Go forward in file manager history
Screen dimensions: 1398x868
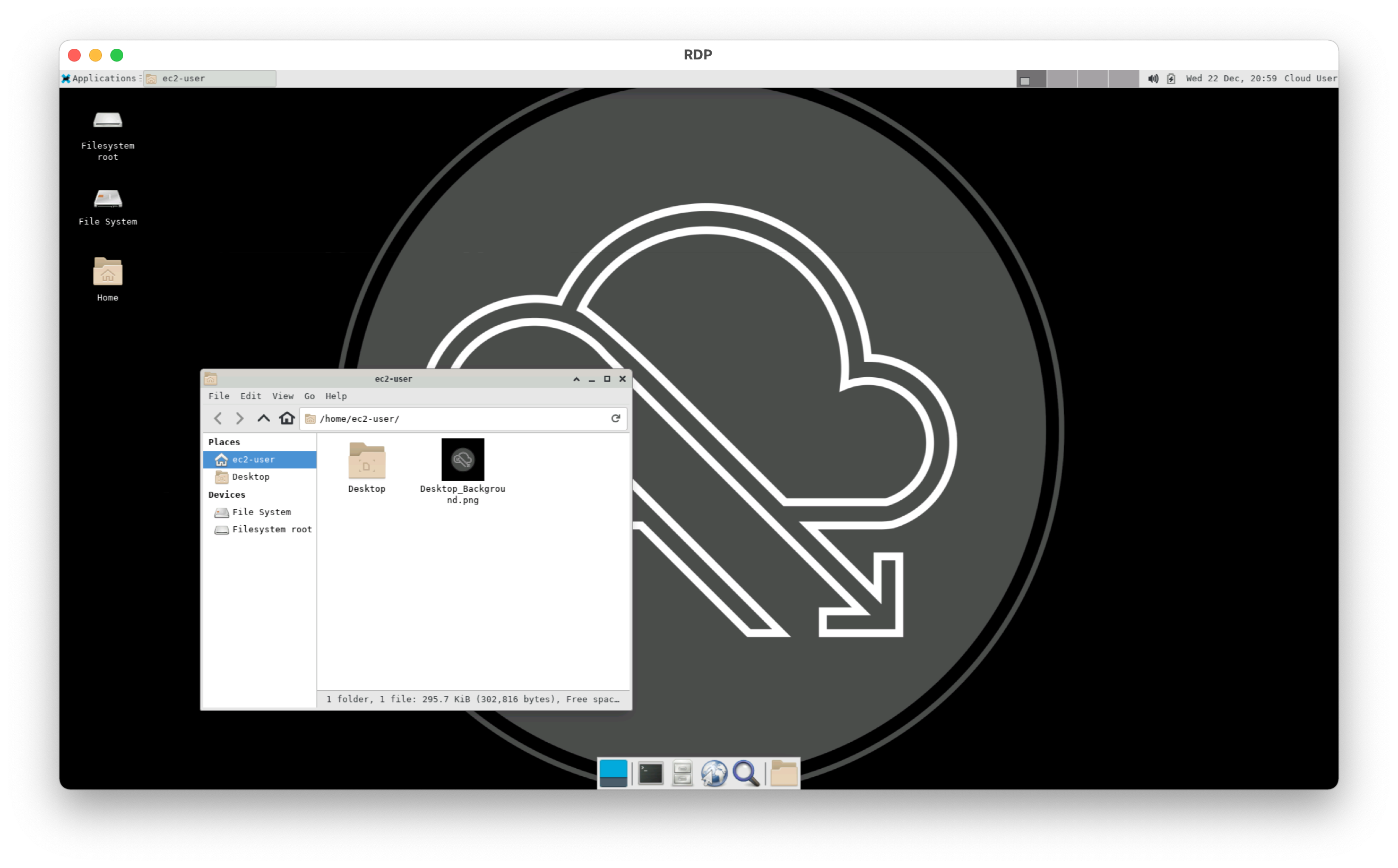click(x=239, y=419)
